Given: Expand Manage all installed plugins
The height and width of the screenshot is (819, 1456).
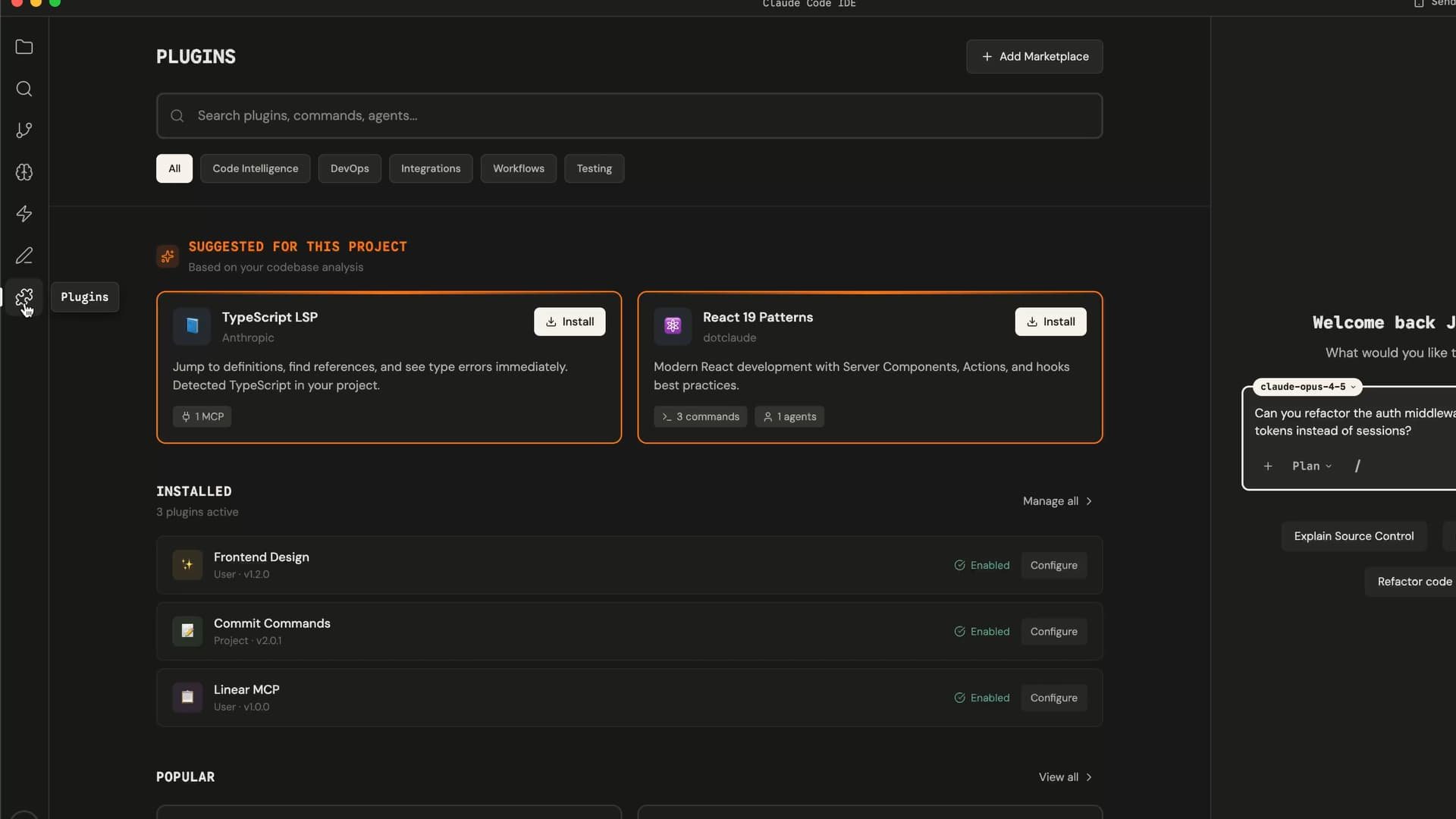Looking at the screenshot, I should click(x=1057, y=501).
